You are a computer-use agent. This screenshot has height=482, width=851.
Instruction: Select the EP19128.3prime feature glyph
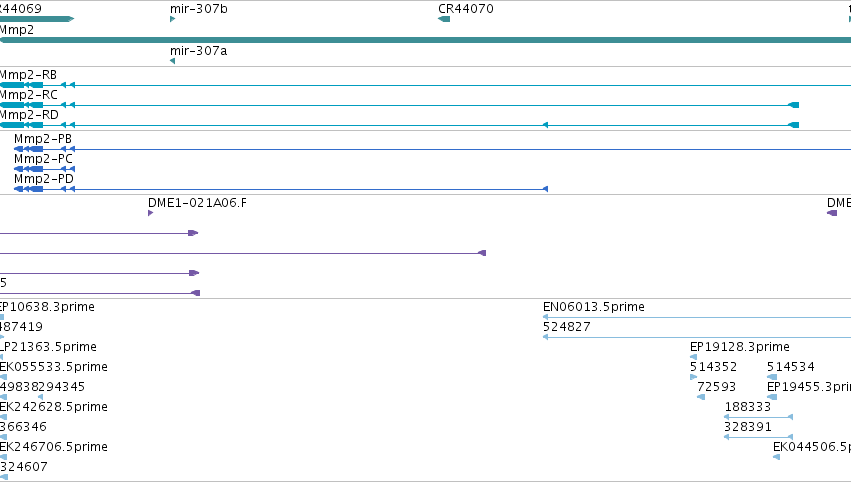(694, 357)
